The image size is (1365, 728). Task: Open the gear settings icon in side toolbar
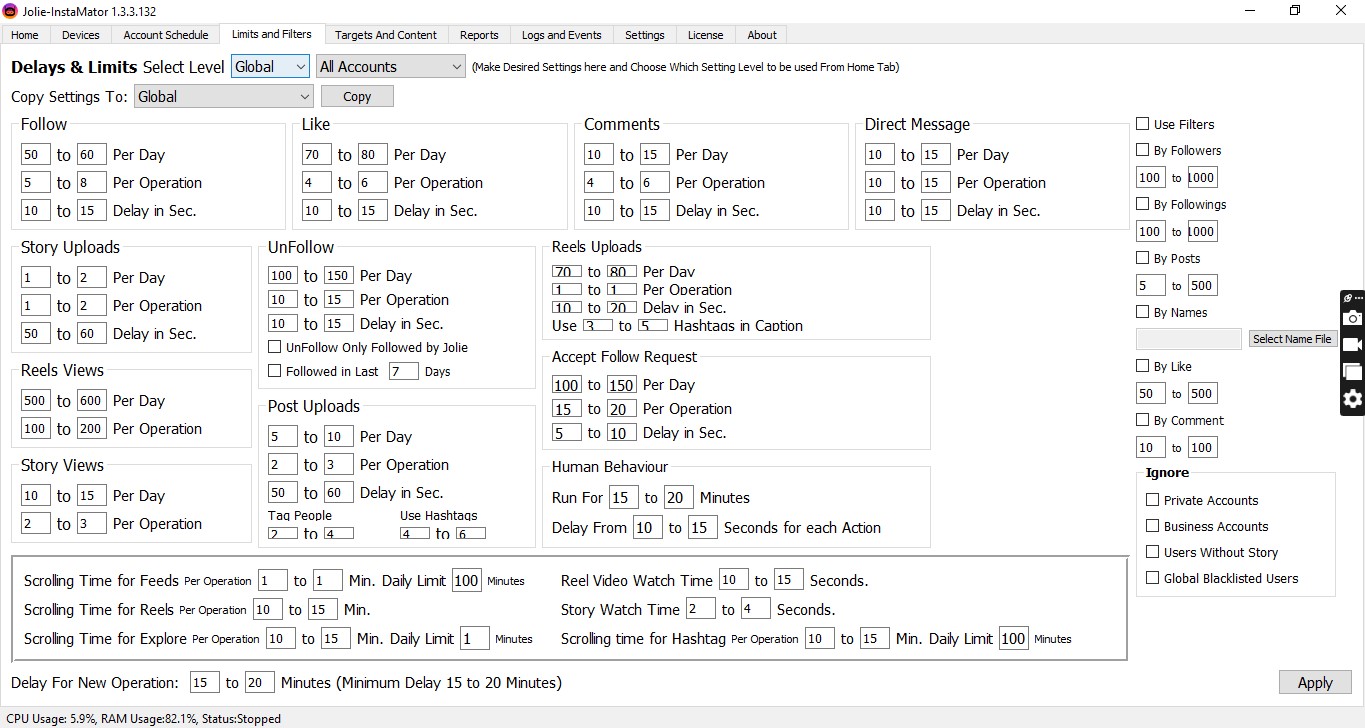(x=1352, y=399)
